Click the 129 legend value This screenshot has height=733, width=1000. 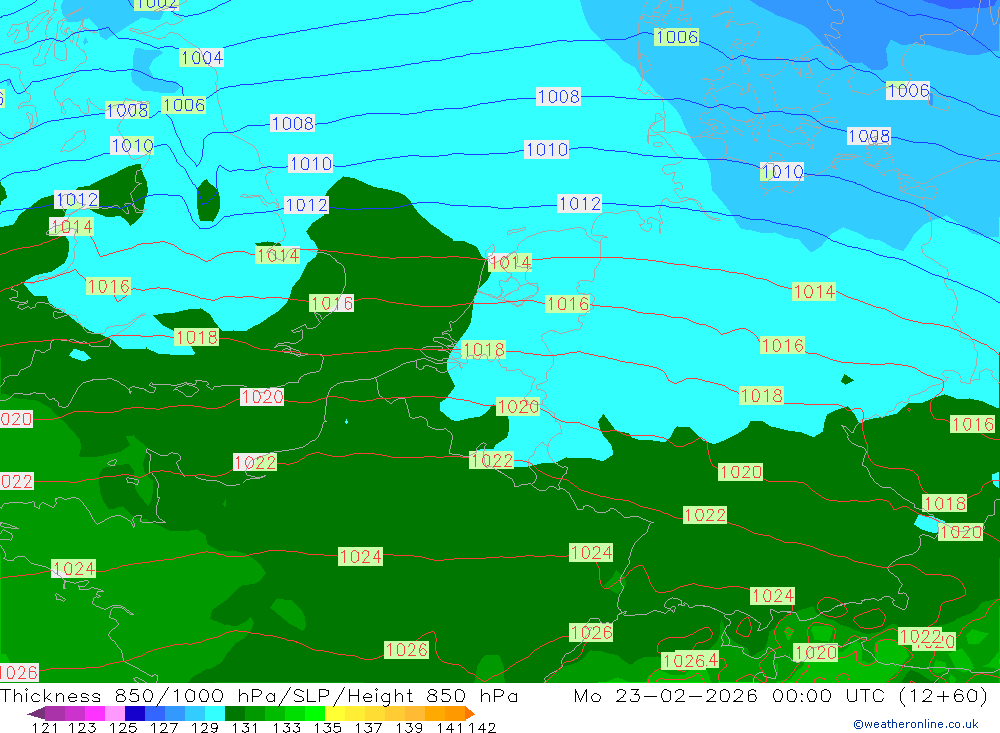click(205, 728)
